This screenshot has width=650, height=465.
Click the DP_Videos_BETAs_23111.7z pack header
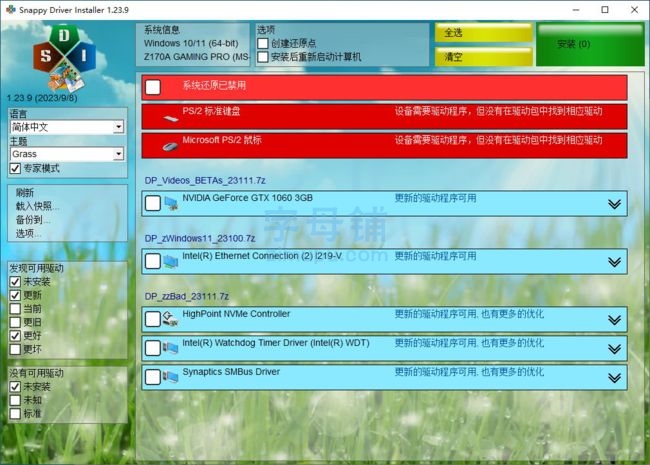coord(205,181)
